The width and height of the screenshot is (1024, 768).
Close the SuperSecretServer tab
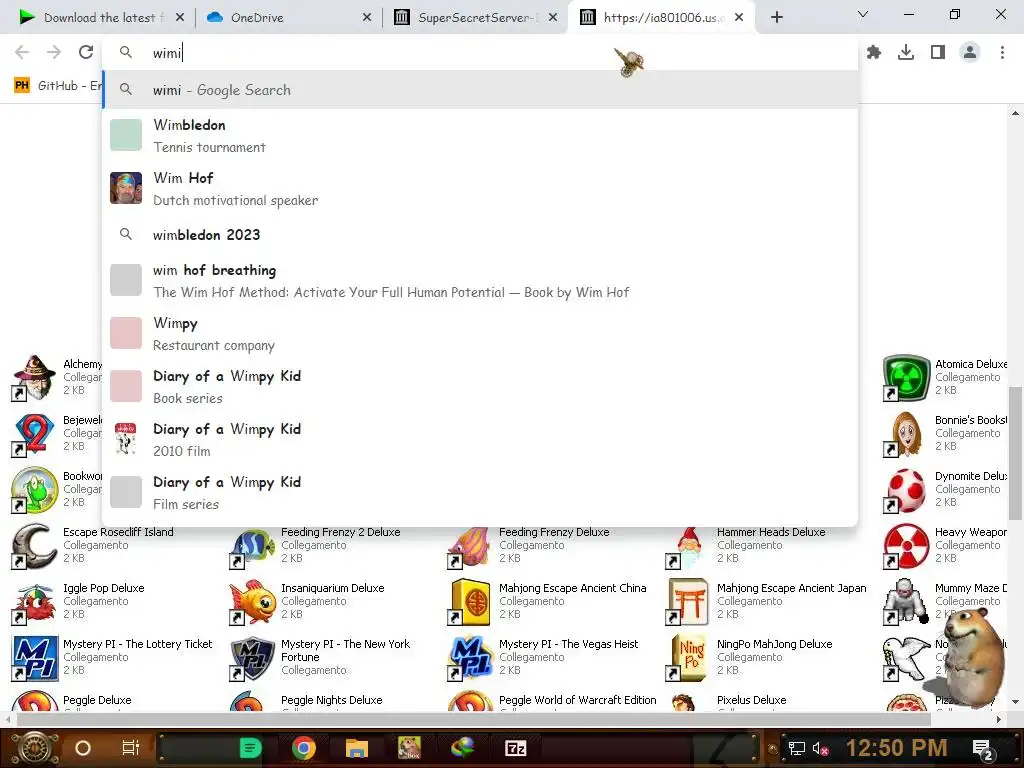(x=553, y=18)
